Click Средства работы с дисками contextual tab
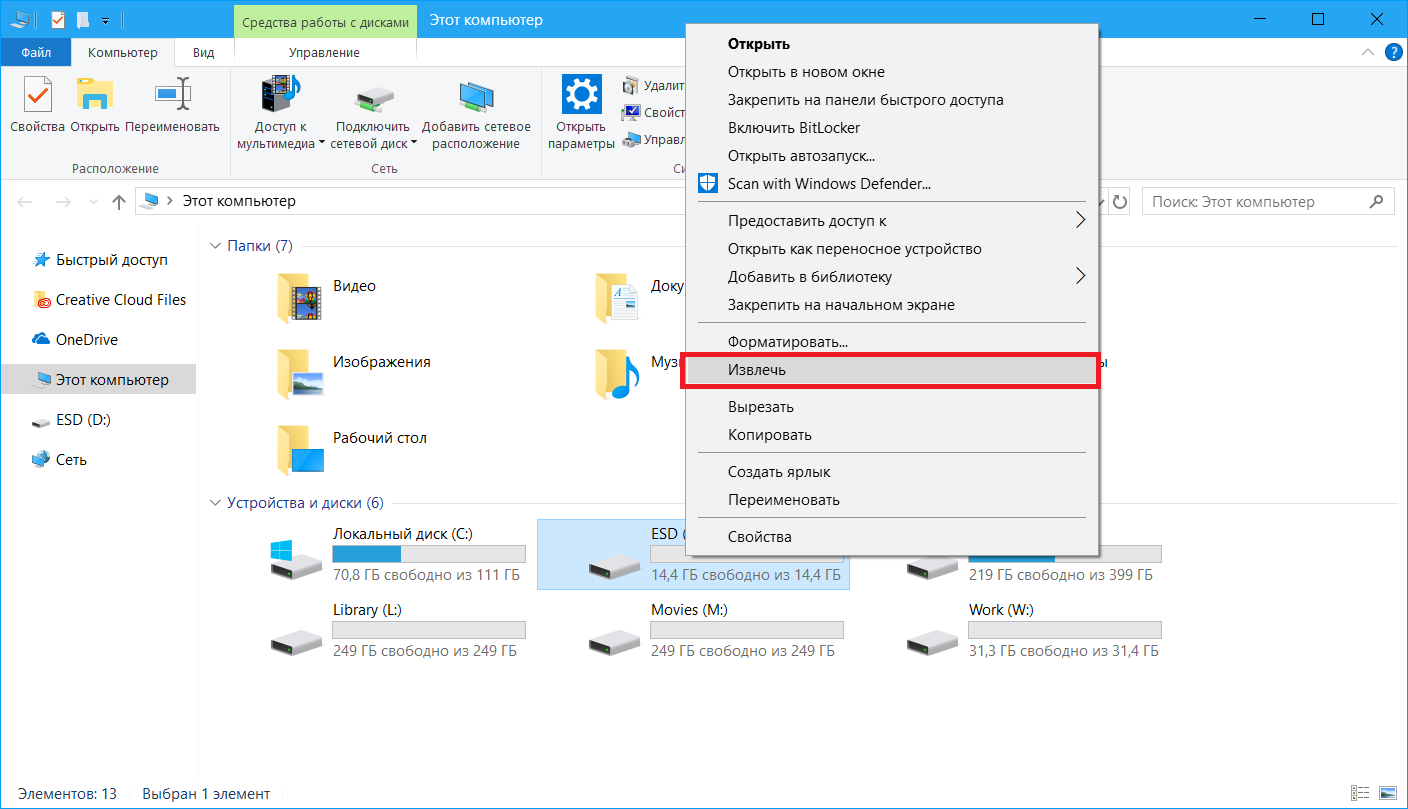This screenshot has width=1408, height=809. [325, 21]
